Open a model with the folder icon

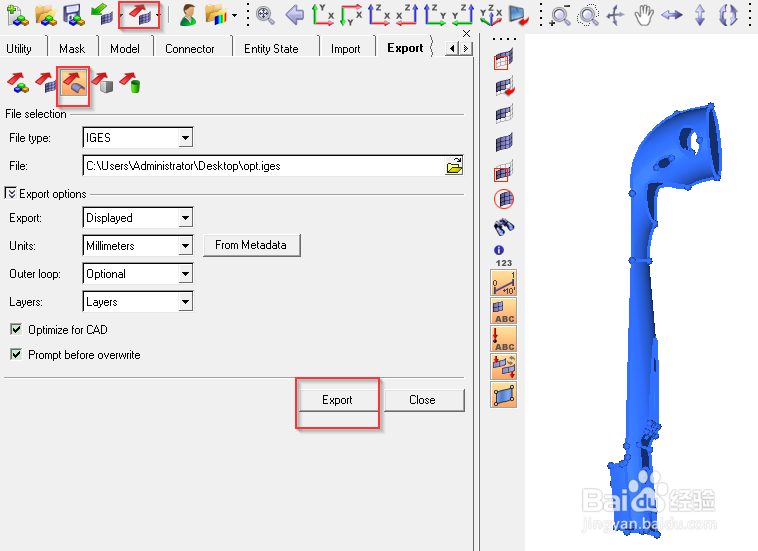(46, 15)
